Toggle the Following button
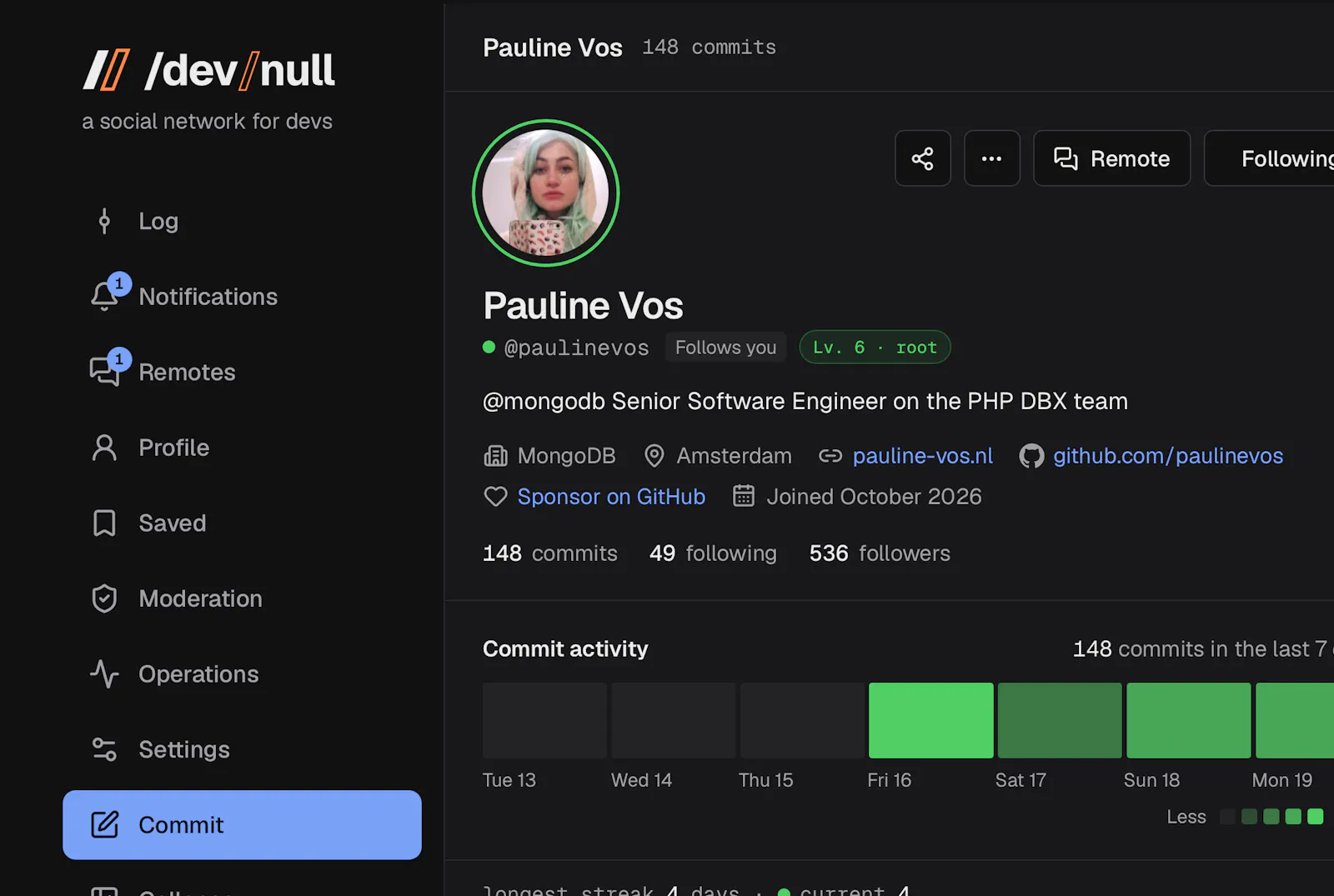The width and height of the screenshot is (1334, 896). (x=1270, y=158)
